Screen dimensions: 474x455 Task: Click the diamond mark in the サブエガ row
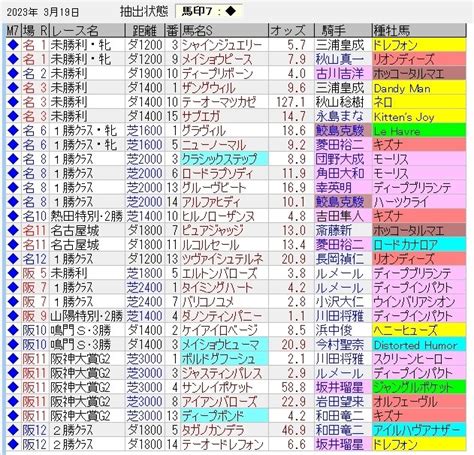tap(13, 116)
